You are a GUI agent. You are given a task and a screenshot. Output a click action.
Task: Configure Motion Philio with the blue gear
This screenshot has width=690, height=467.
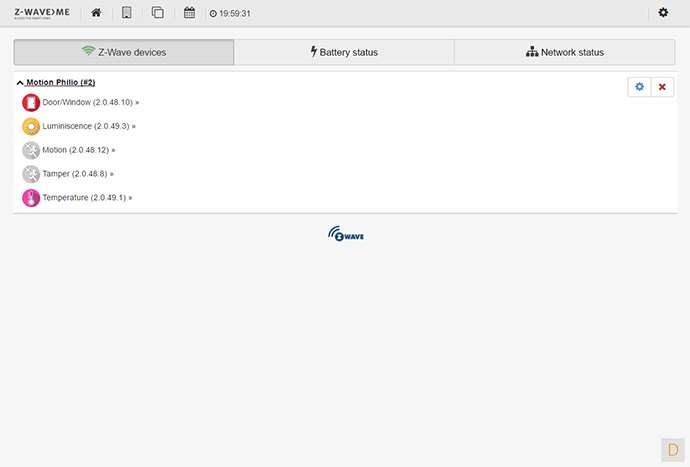click(x=639, y=87)
